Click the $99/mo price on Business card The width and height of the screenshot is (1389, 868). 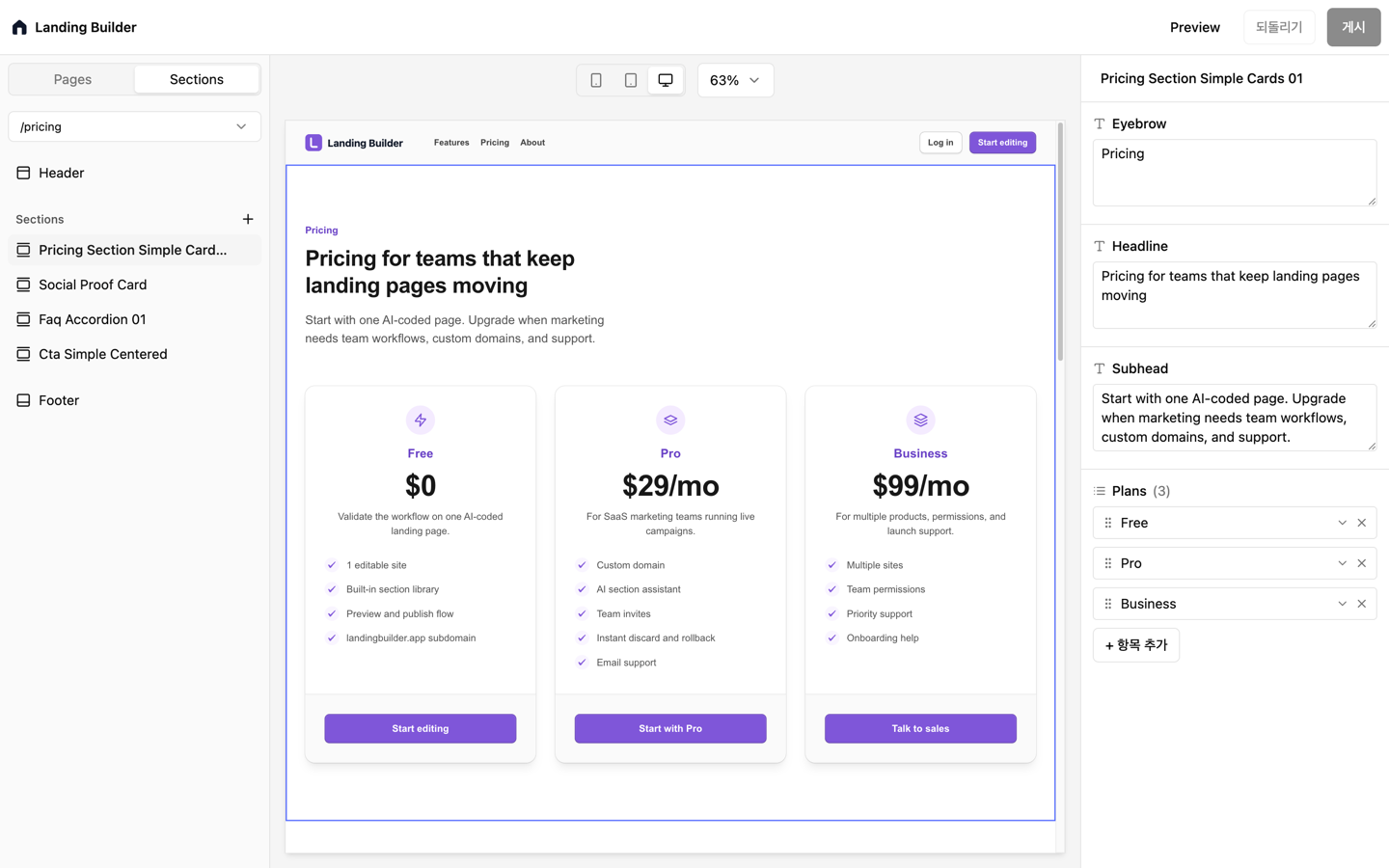click(x=920, y=485)
